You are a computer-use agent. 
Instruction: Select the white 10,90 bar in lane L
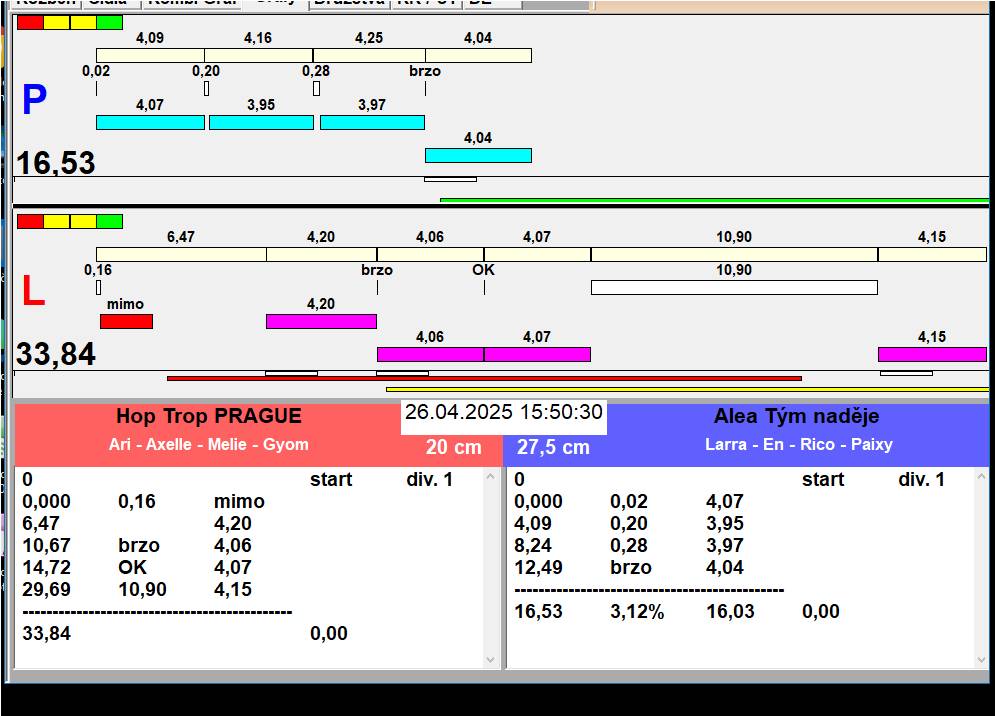(734, 288)
